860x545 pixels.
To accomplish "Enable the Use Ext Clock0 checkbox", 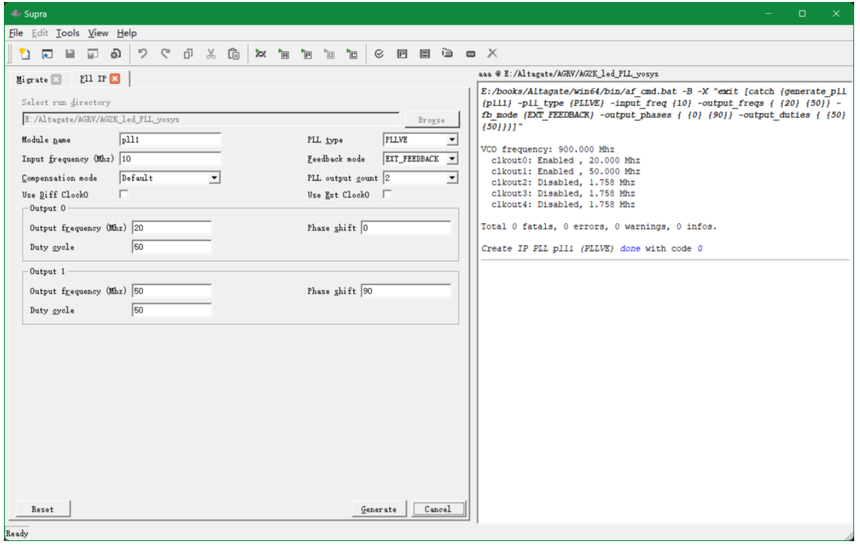I will 387,194.
